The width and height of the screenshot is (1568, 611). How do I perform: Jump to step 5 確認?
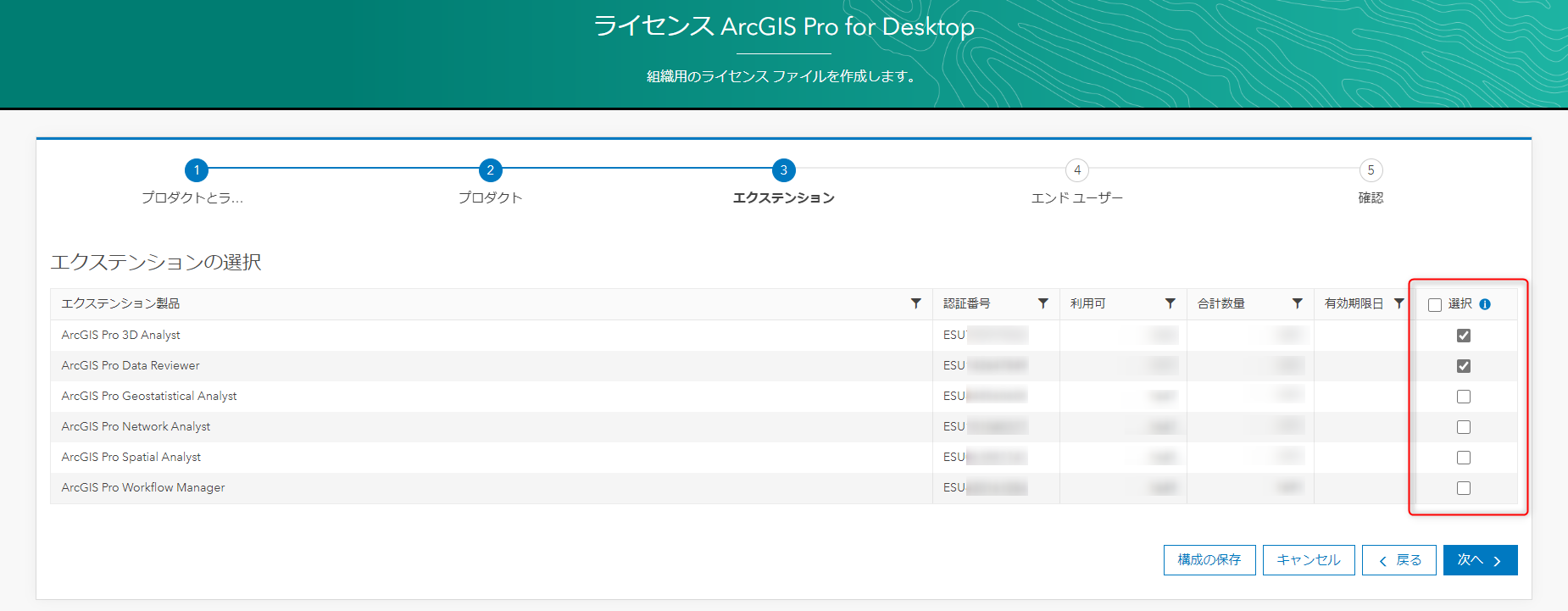1371,170
